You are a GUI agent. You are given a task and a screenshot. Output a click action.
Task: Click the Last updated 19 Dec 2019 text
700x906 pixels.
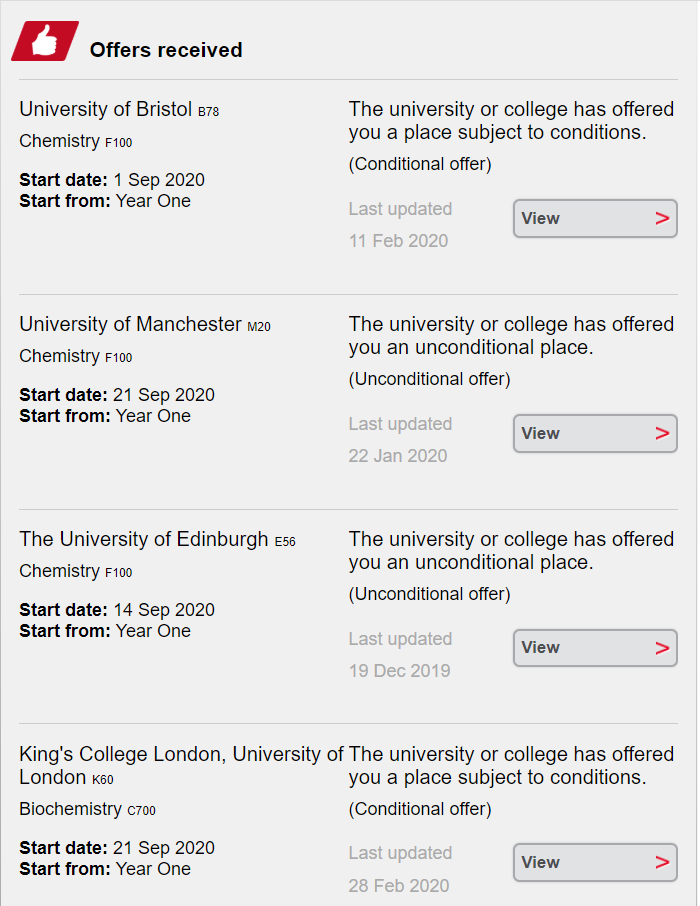coord(400,655)
